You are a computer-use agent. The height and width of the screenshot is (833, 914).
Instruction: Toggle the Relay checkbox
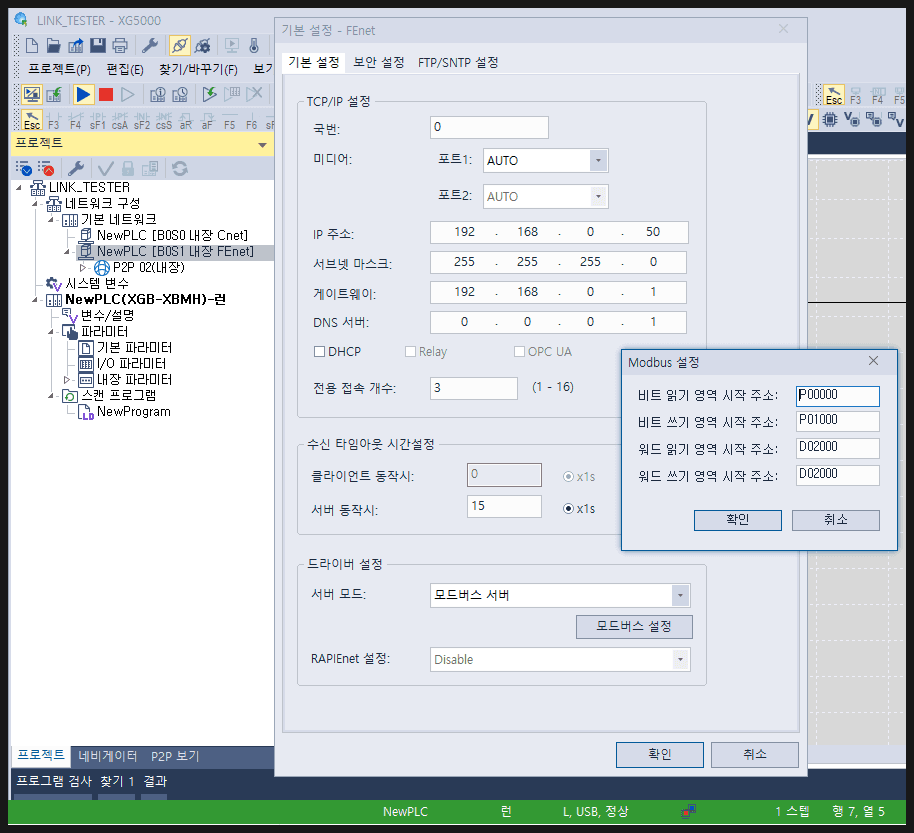(410, 352)
